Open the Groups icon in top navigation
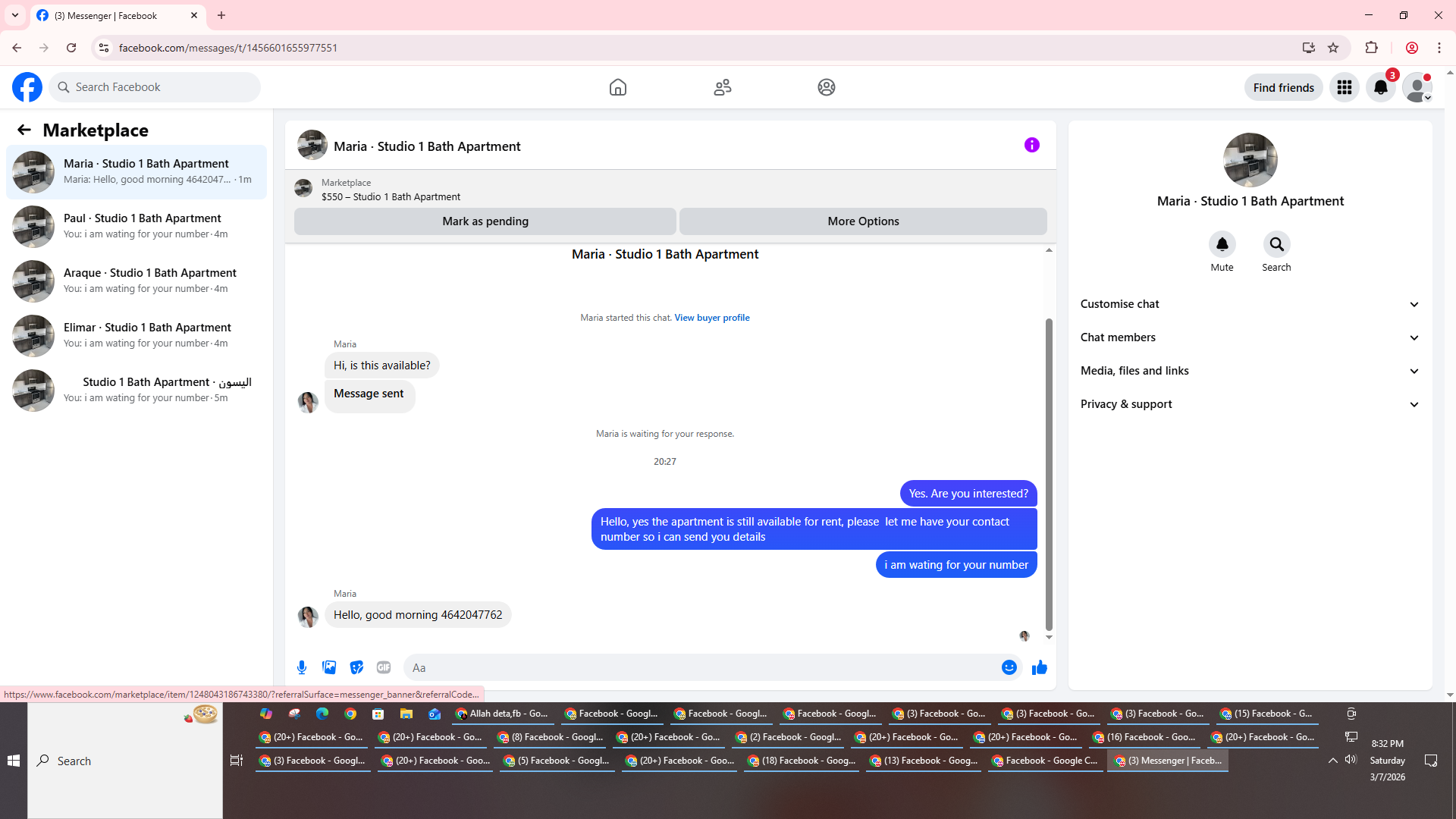This screenshot has width=1456, height=819. pyautogui.click(x=827, y=87)
